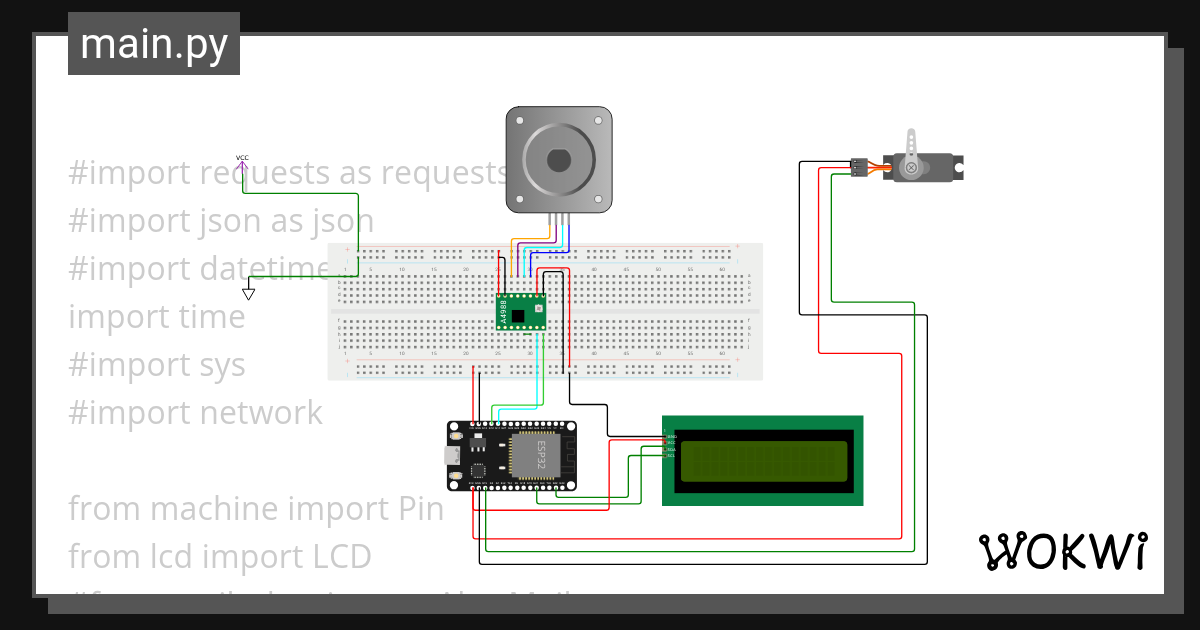Click the line 'from machine import Pin'
Screen dimensions: 1200x630
[255, 509]
